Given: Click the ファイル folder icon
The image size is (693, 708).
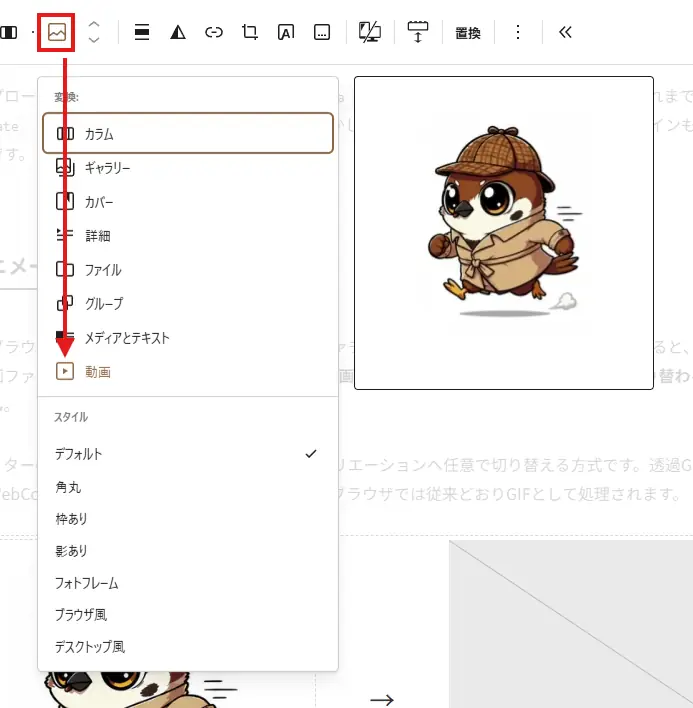Looking at the screenshot, I should [x=65, y=270].
